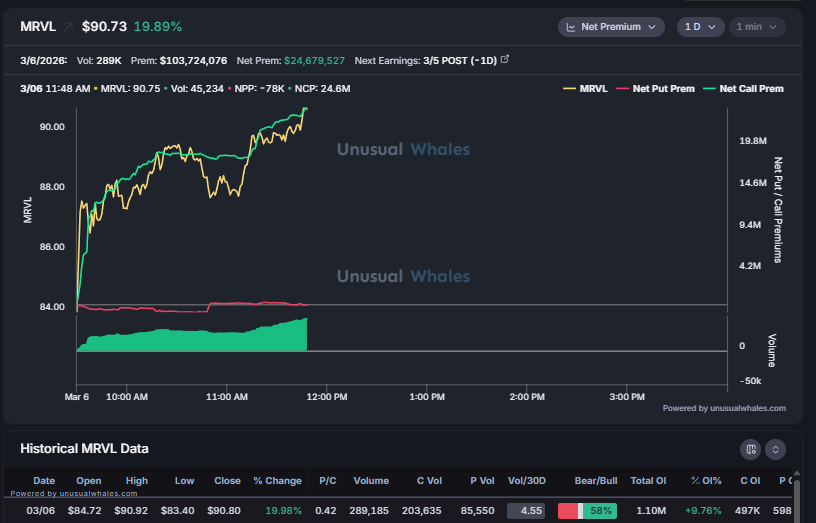Image resolution: width=816 pixels, height=523 pixels.
Task: Click the collapse/expand icon for Historical Data
Action: tap(775, 449)
